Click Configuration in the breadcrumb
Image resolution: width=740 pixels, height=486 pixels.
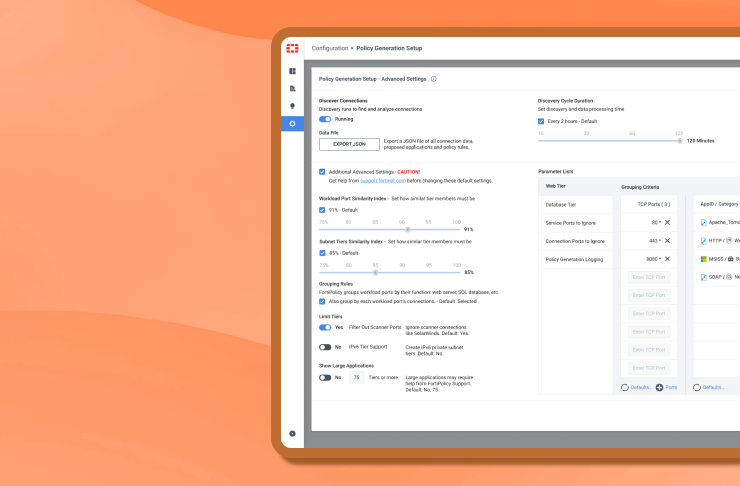(329, 48)
